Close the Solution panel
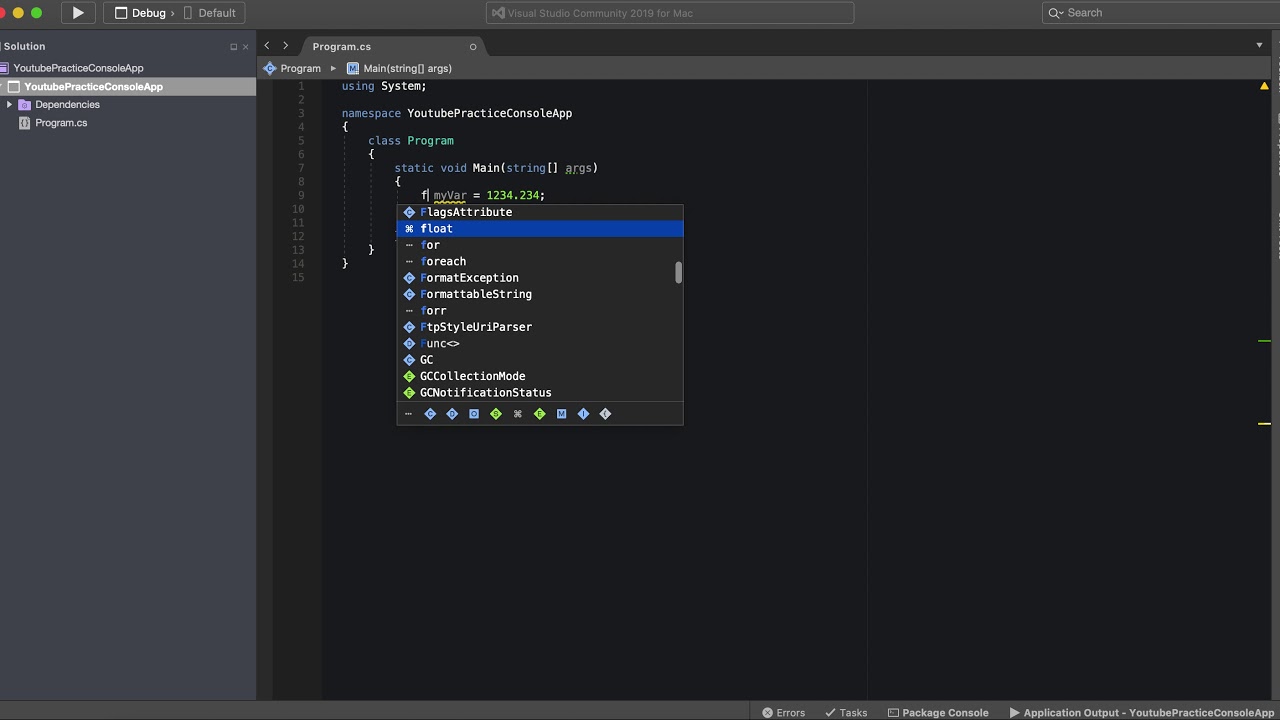This screenshot has height=720, width=1280. 246,47
